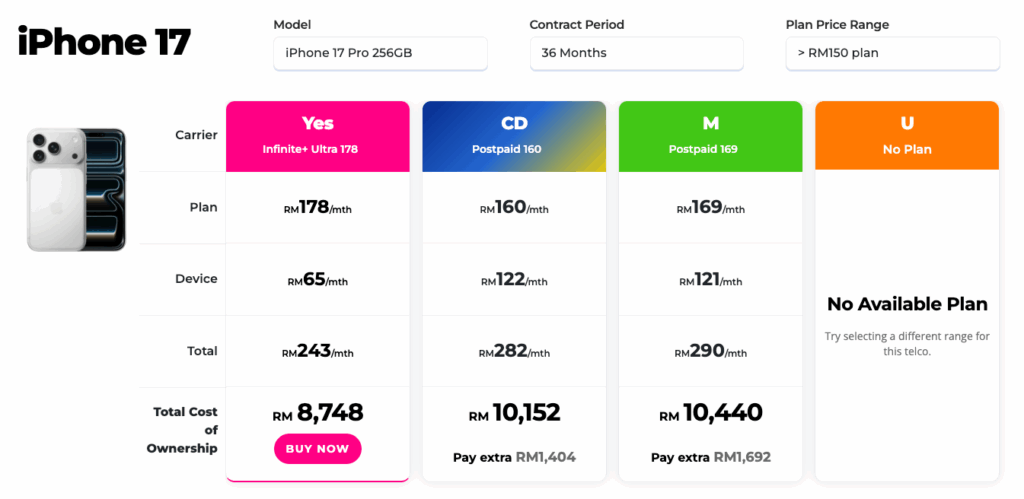Click the No Available Plan message
The width and height of the screenshot is (1024, 499).
tap(906, 304)
